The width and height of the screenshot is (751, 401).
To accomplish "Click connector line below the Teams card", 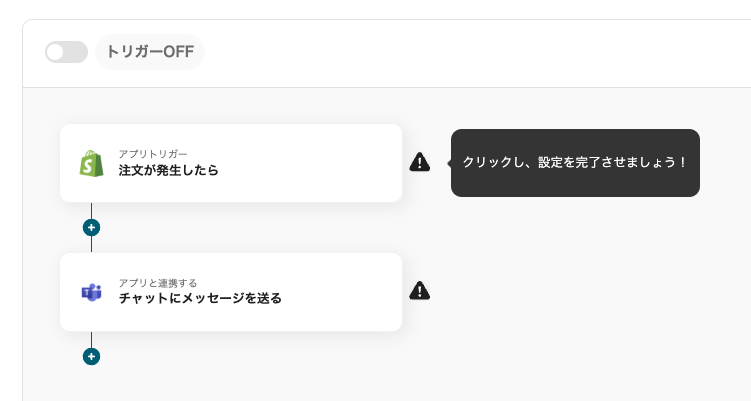I will tap(91, 339).
